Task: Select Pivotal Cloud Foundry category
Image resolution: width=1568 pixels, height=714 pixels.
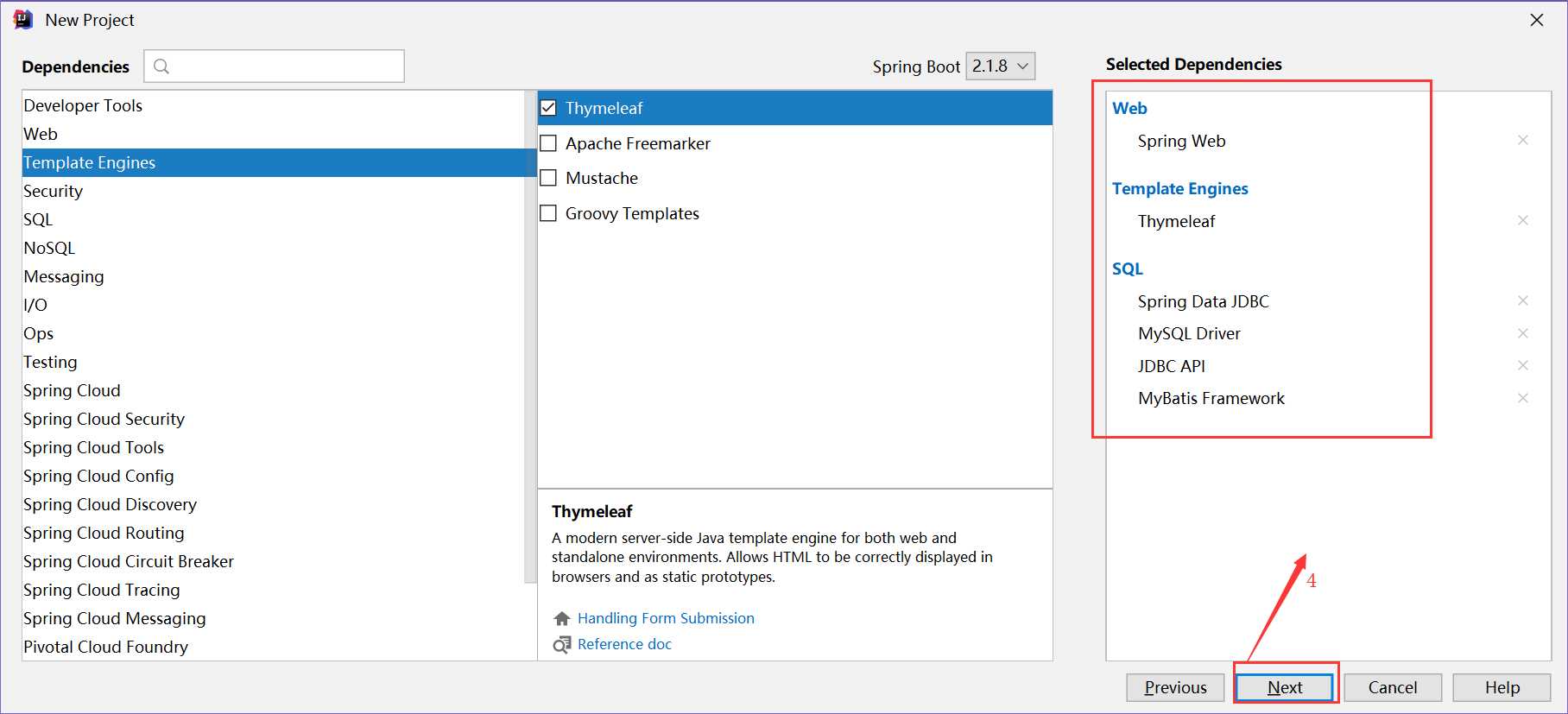Action: (273, 647)
